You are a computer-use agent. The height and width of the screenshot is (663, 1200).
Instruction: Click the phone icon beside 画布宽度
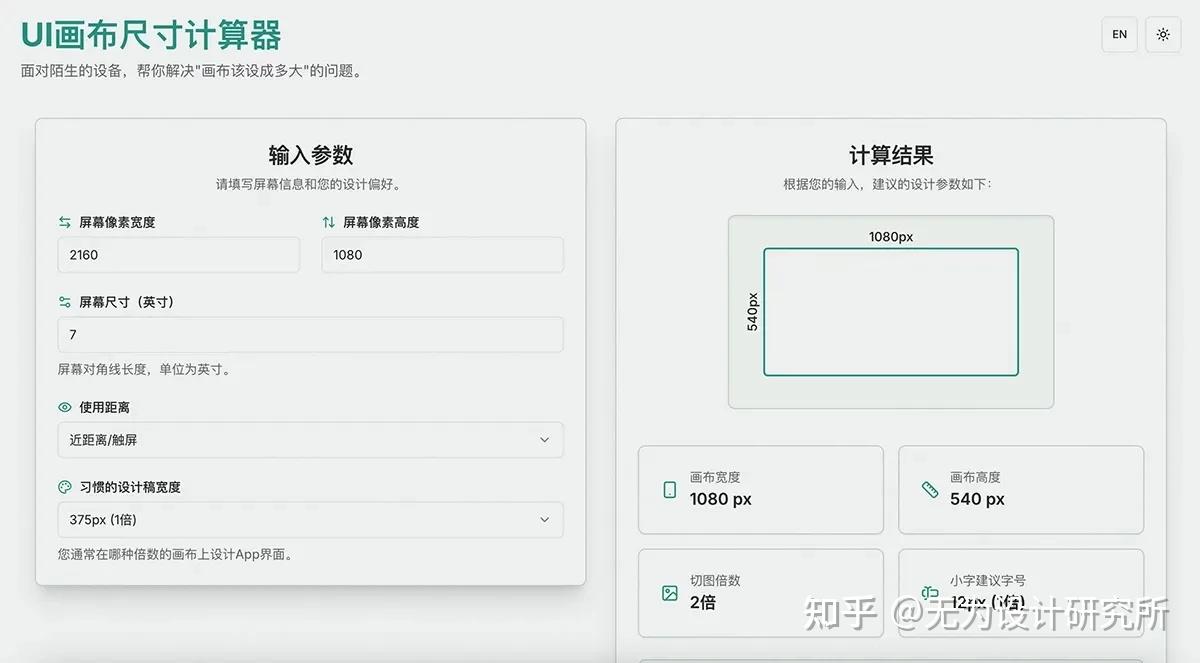pyautogui.click(x=669, y=489)
